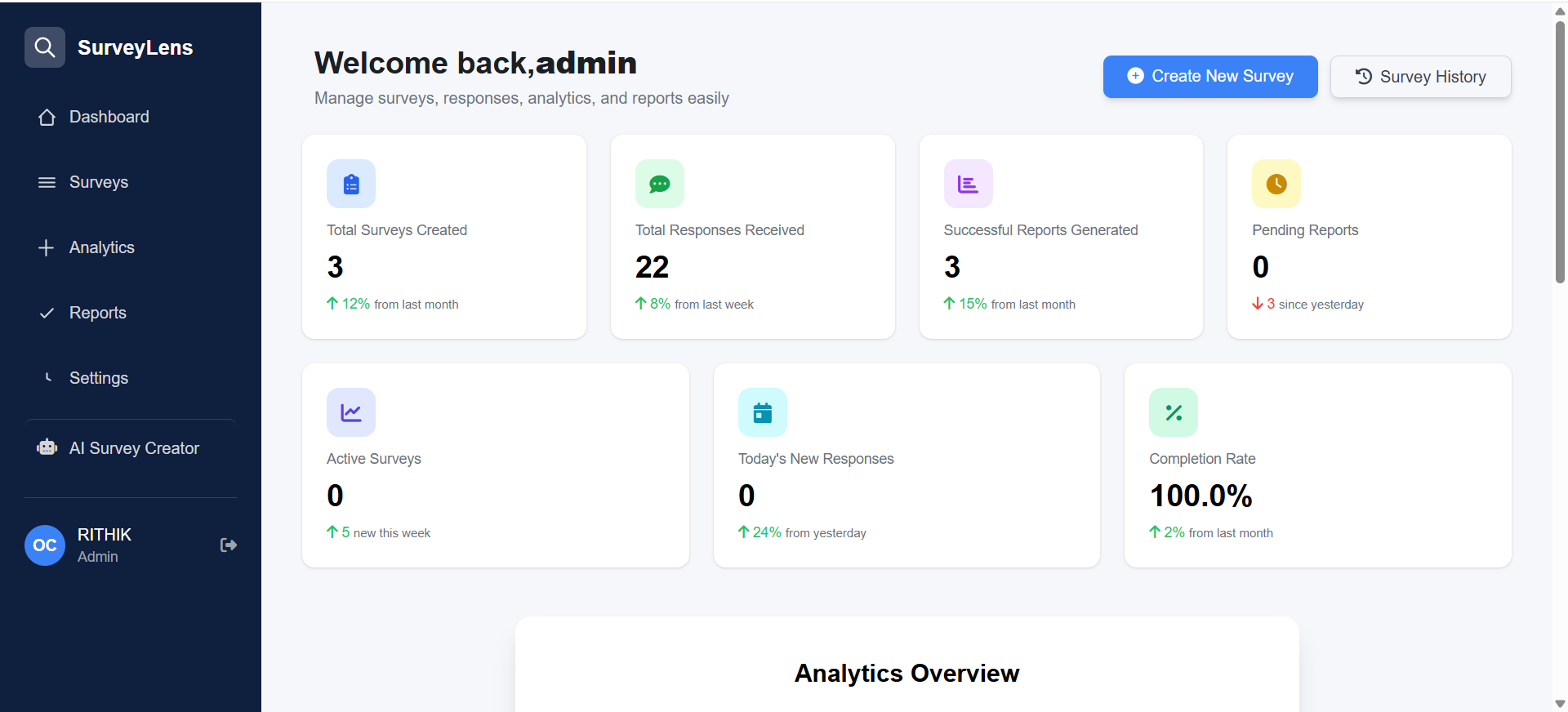Click the clock icon on Pending Reports

click(x=1276, y=184)
